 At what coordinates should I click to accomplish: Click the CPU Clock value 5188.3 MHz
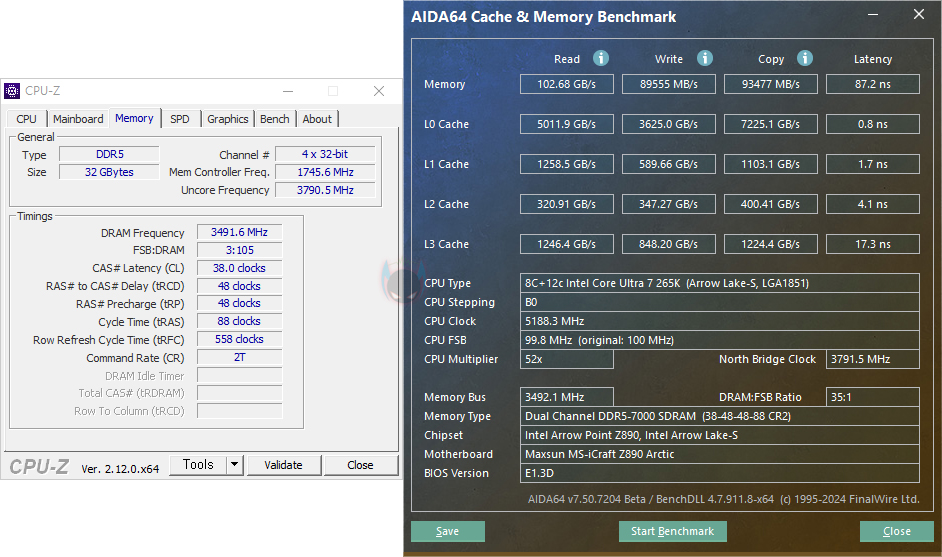[x=720, y=321]
